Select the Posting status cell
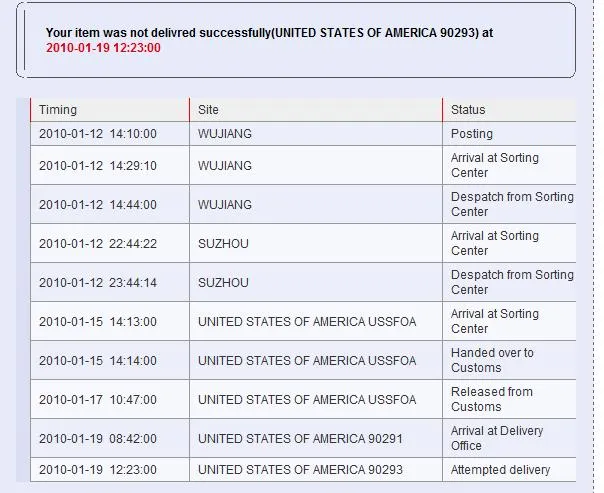Screen dimensions: 604x493 pos(472,134)
